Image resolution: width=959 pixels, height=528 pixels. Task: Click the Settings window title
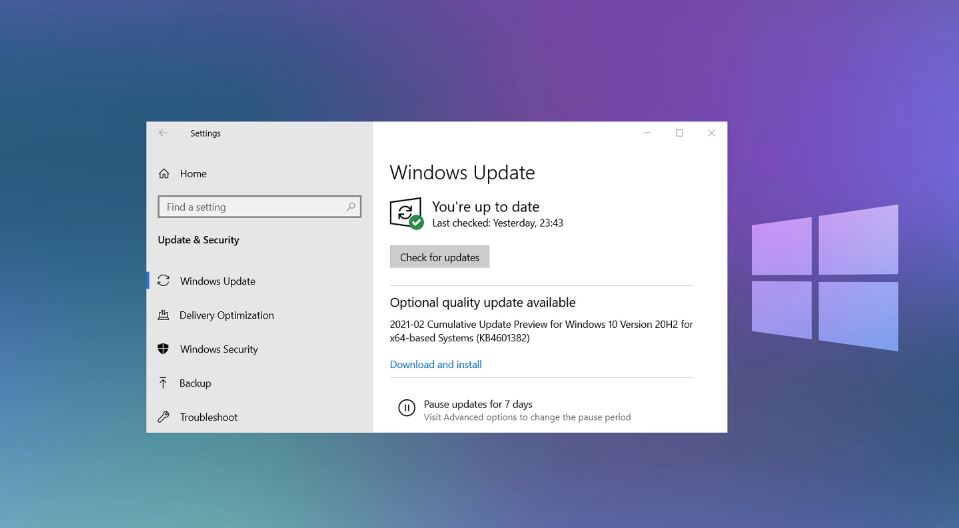pos(205,133)
